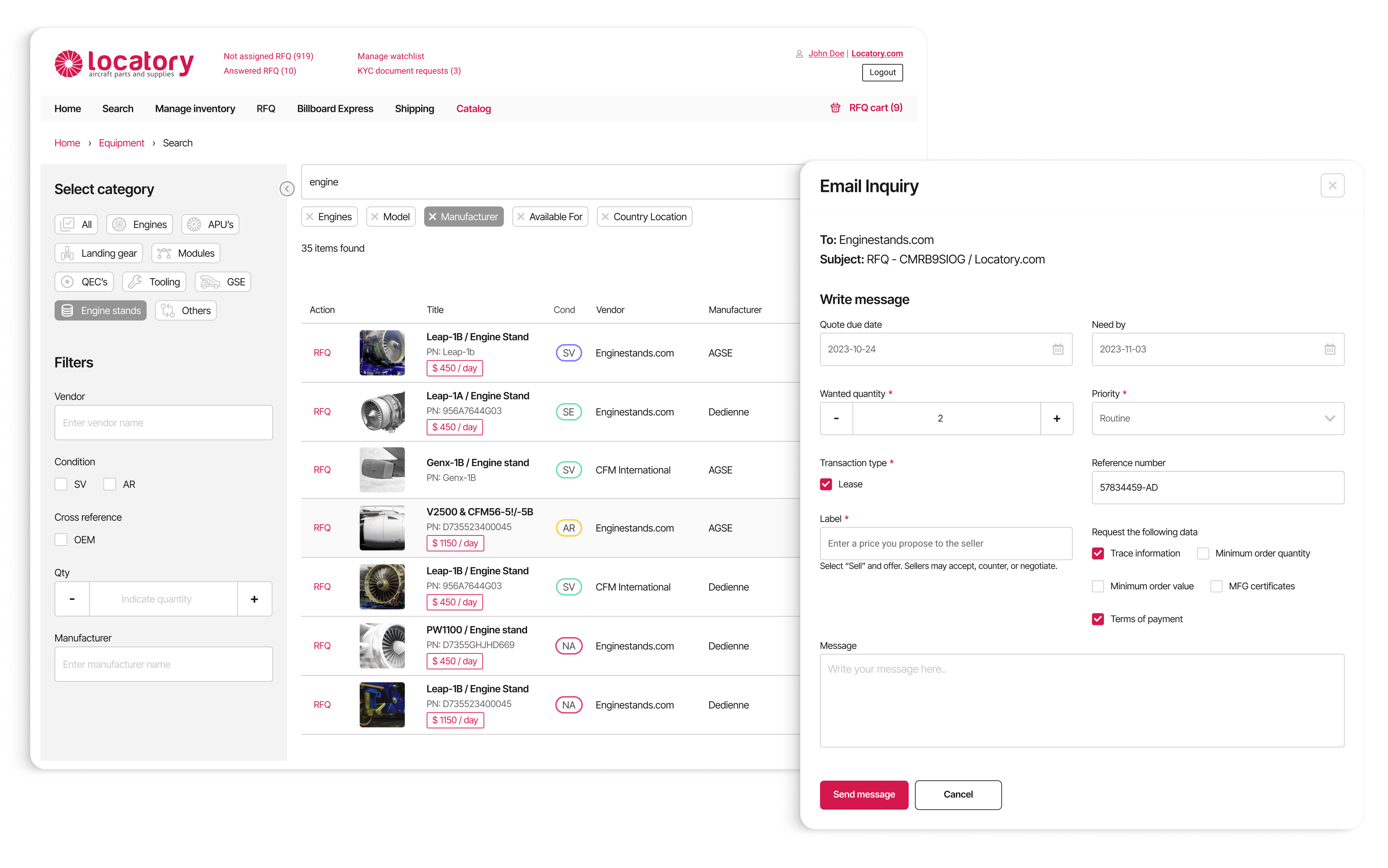Decrease Qty filter with minus button

point(72,599)
